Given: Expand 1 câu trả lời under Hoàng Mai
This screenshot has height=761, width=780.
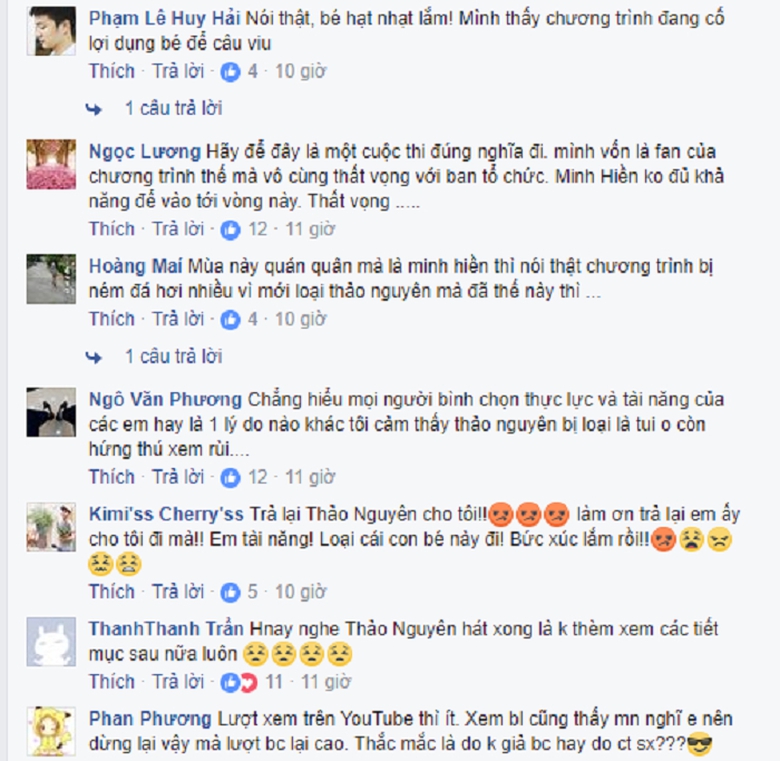Looking at the screenshot, I should 173,356.
